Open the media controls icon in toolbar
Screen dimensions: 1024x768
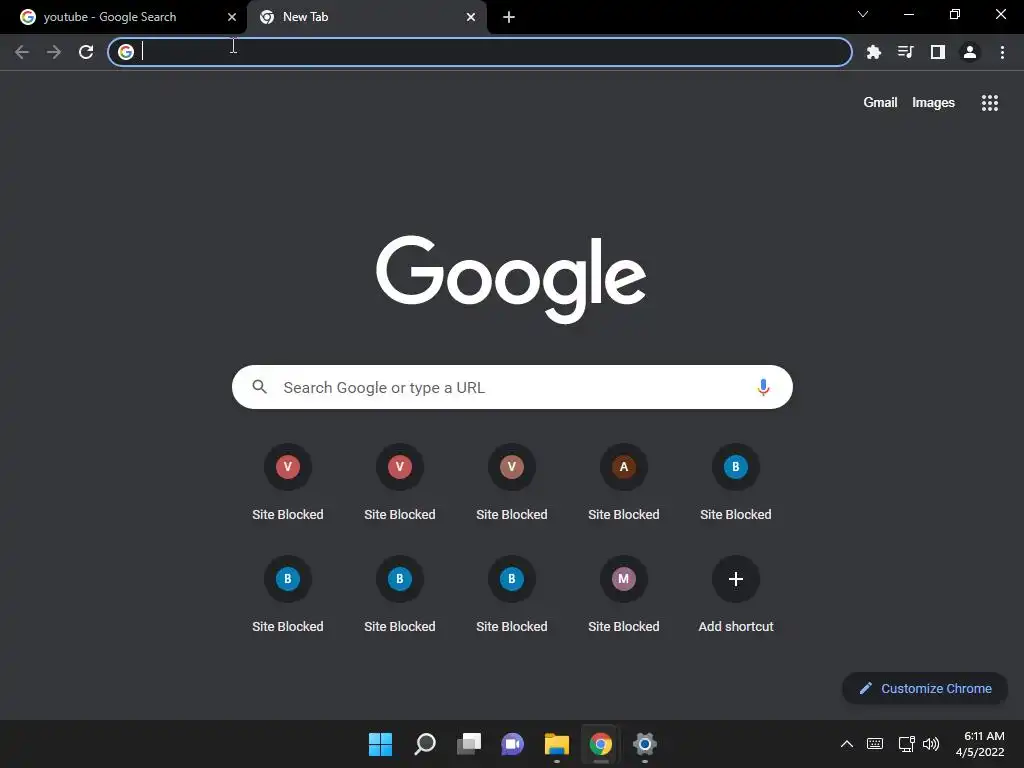pos(906,52)
